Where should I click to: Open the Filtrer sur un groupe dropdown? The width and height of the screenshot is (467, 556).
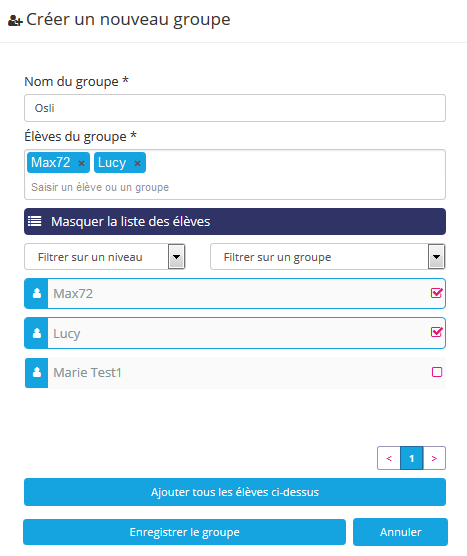pyautogui.click(x=328, y=257)
